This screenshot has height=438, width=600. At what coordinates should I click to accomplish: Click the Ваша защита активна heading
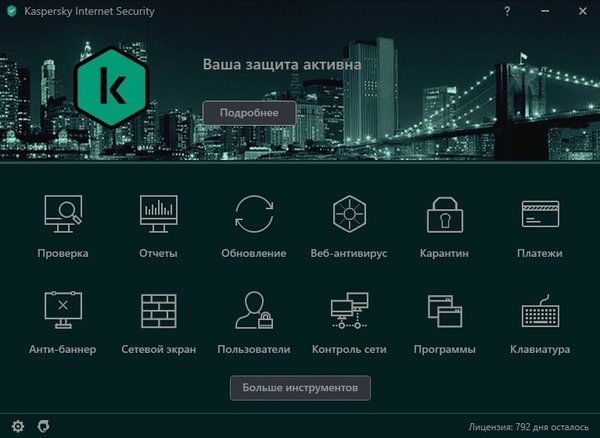282,64
